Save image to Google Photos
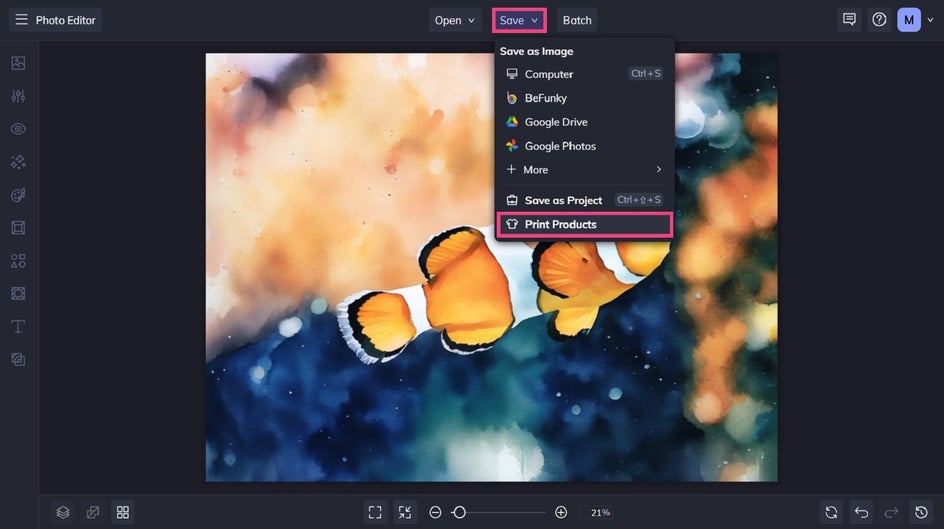 (583, 146)
